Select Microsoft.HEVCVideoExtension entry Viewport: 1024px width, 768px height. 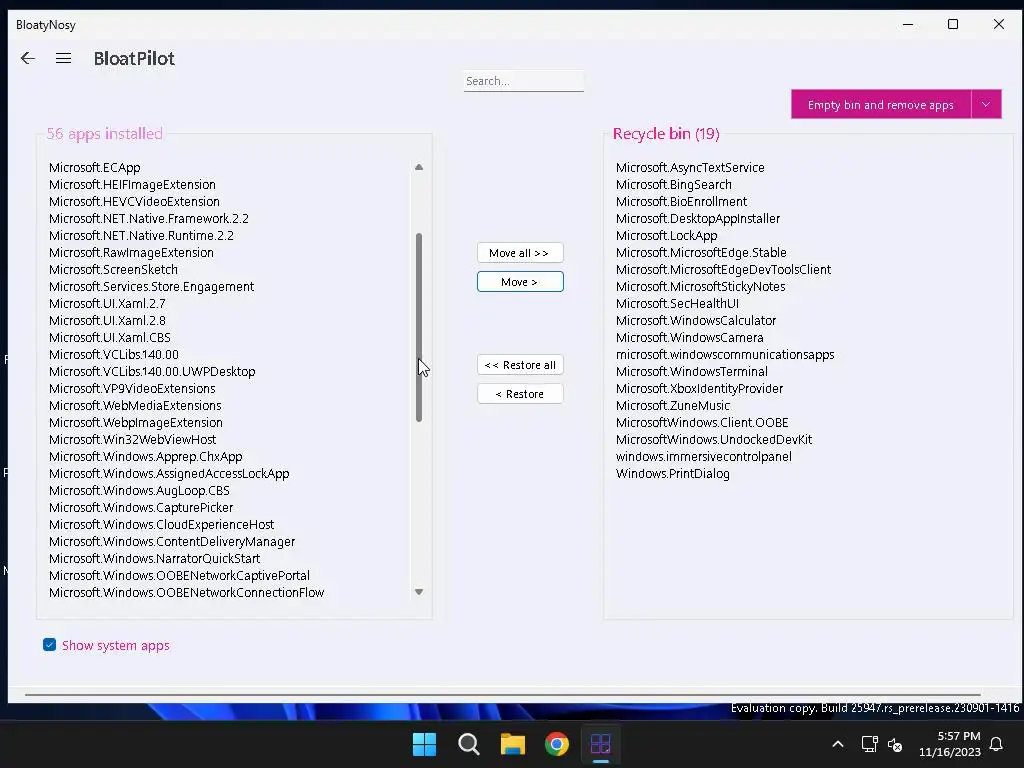click(x=135, y=201)
